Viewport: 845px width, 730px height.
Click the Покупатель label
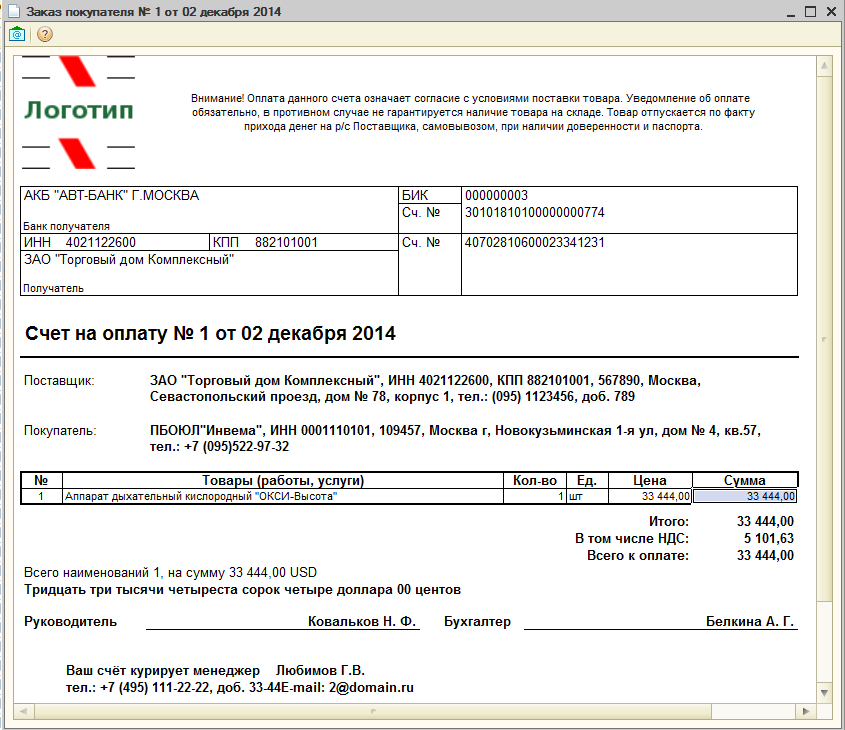pos(60,431)
